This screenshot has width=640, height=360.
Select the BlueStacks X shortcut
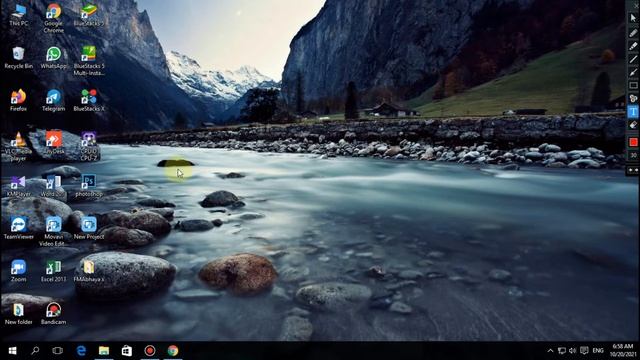click(89, 100)
